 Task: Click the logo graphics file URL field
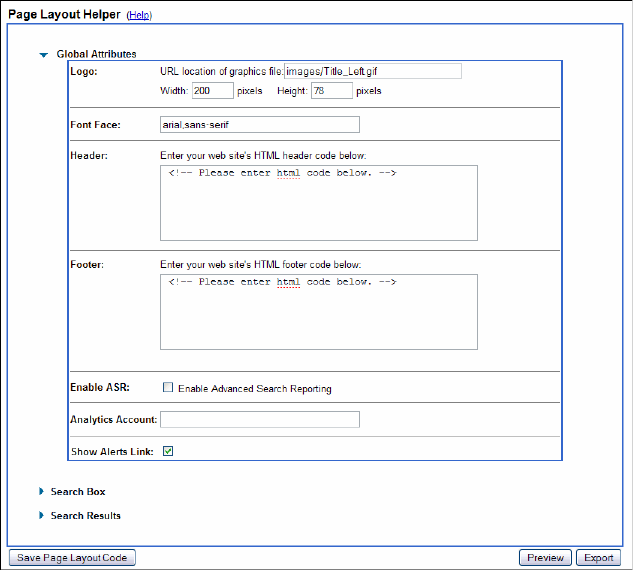click(x=372, y=71)
